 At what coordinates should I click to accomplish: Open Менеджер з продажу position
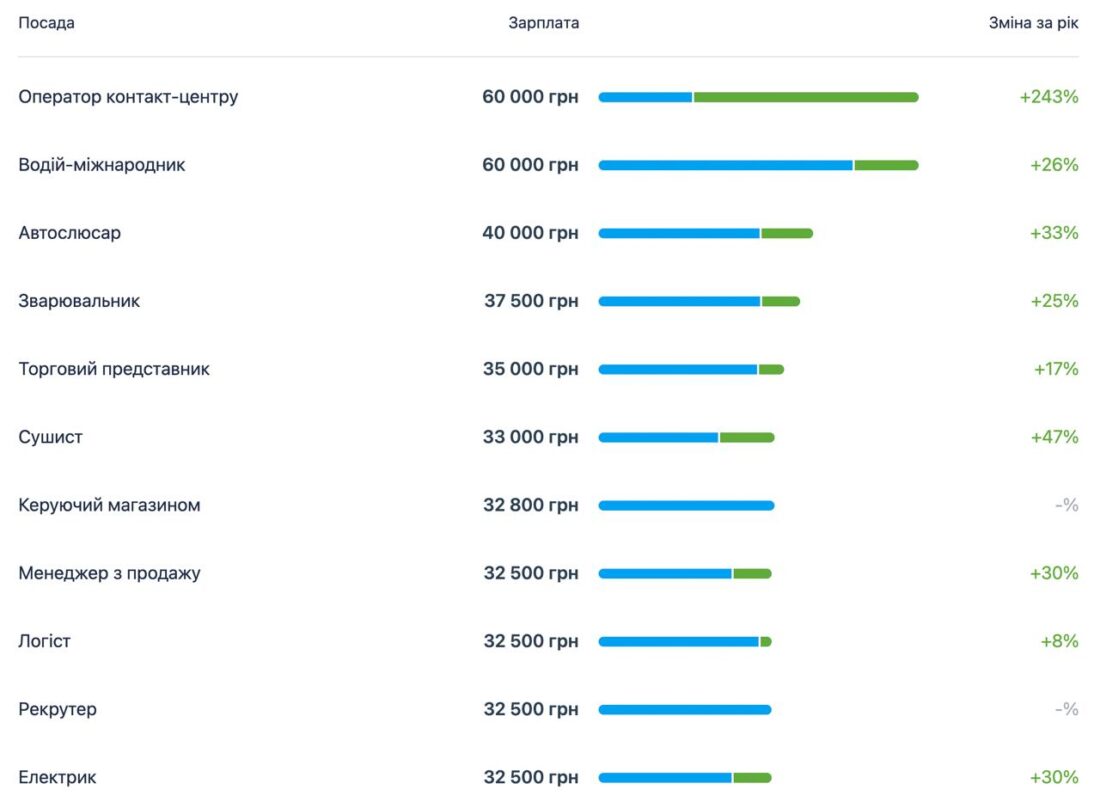point(109,573)
